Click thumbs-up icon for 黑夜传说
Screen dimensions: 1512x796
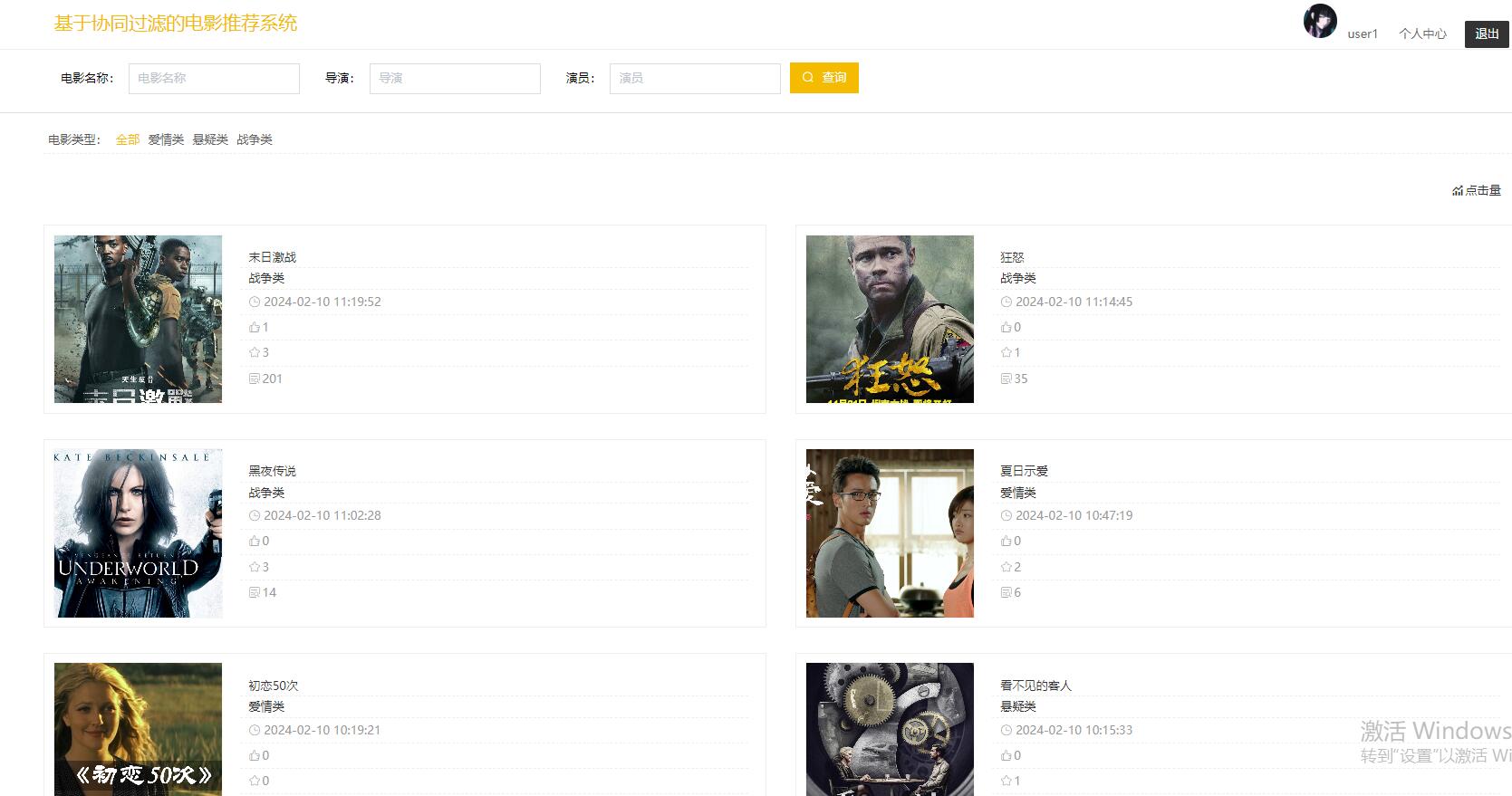[x=255, y=541]
